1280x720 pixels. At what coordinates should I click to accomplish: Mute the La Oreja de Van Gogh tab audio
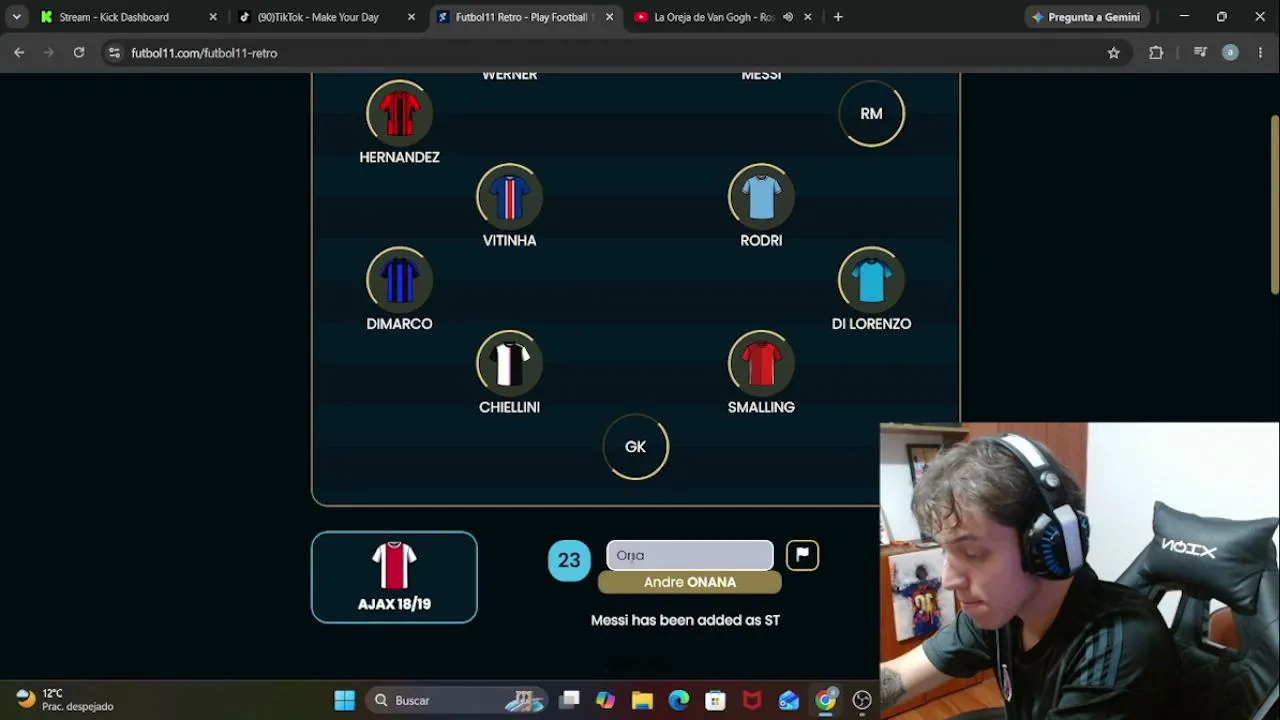[x=788, y=17]
